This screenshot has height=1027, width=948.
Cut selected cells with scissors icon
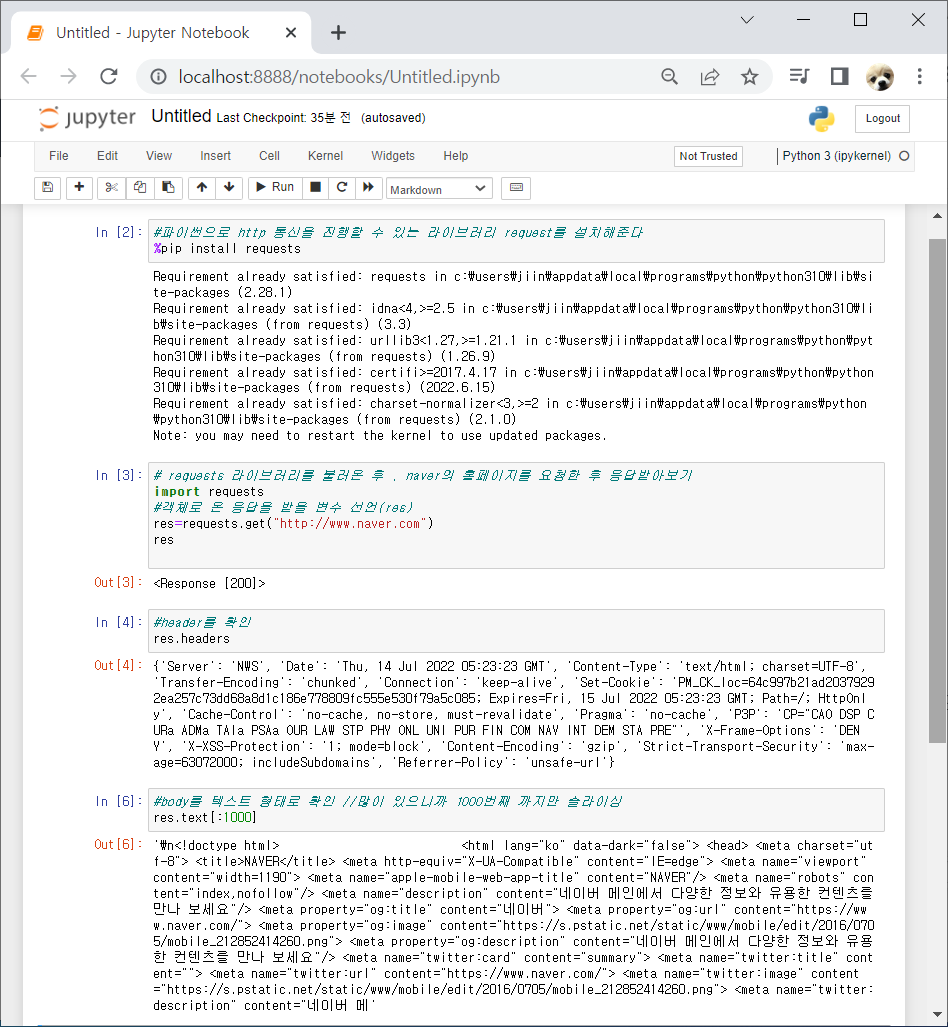111,188
